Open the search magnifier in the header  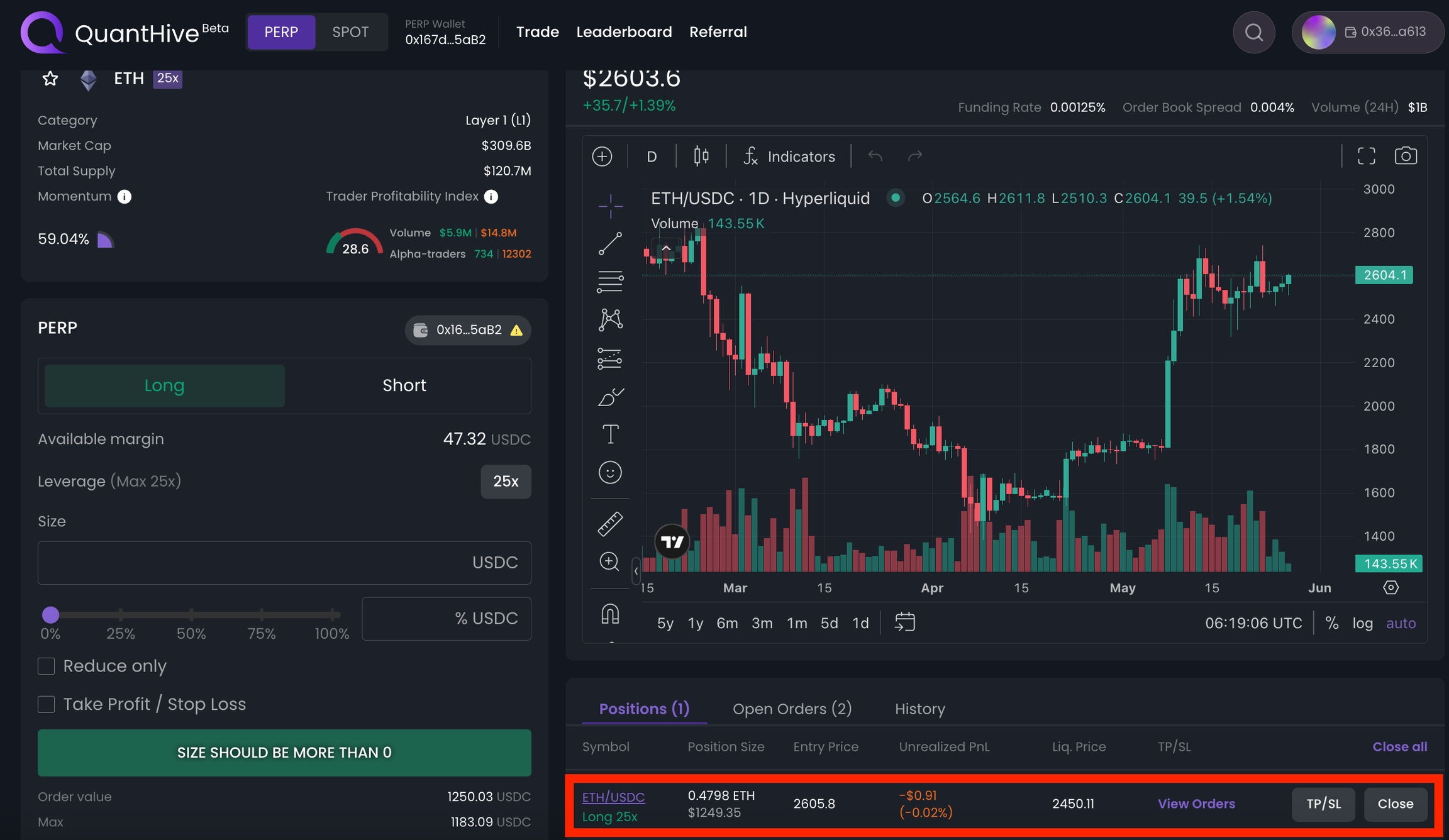coord(1253,32)
